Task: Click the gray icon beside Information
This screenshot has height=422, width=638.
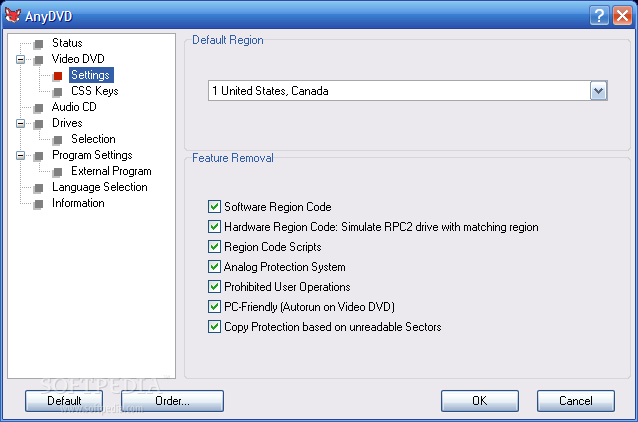Action: [x=38, y=203]
